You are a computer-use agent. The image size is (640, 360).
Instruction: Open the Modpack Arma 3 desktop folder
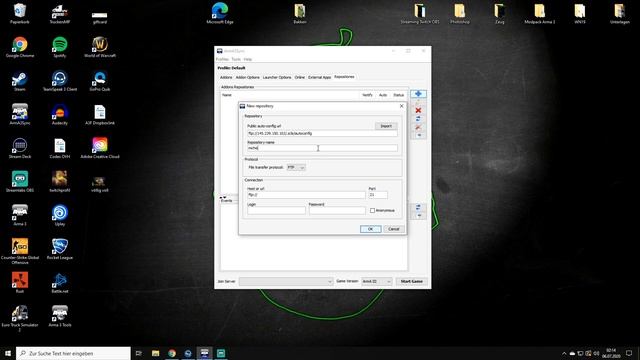point(540,13)
